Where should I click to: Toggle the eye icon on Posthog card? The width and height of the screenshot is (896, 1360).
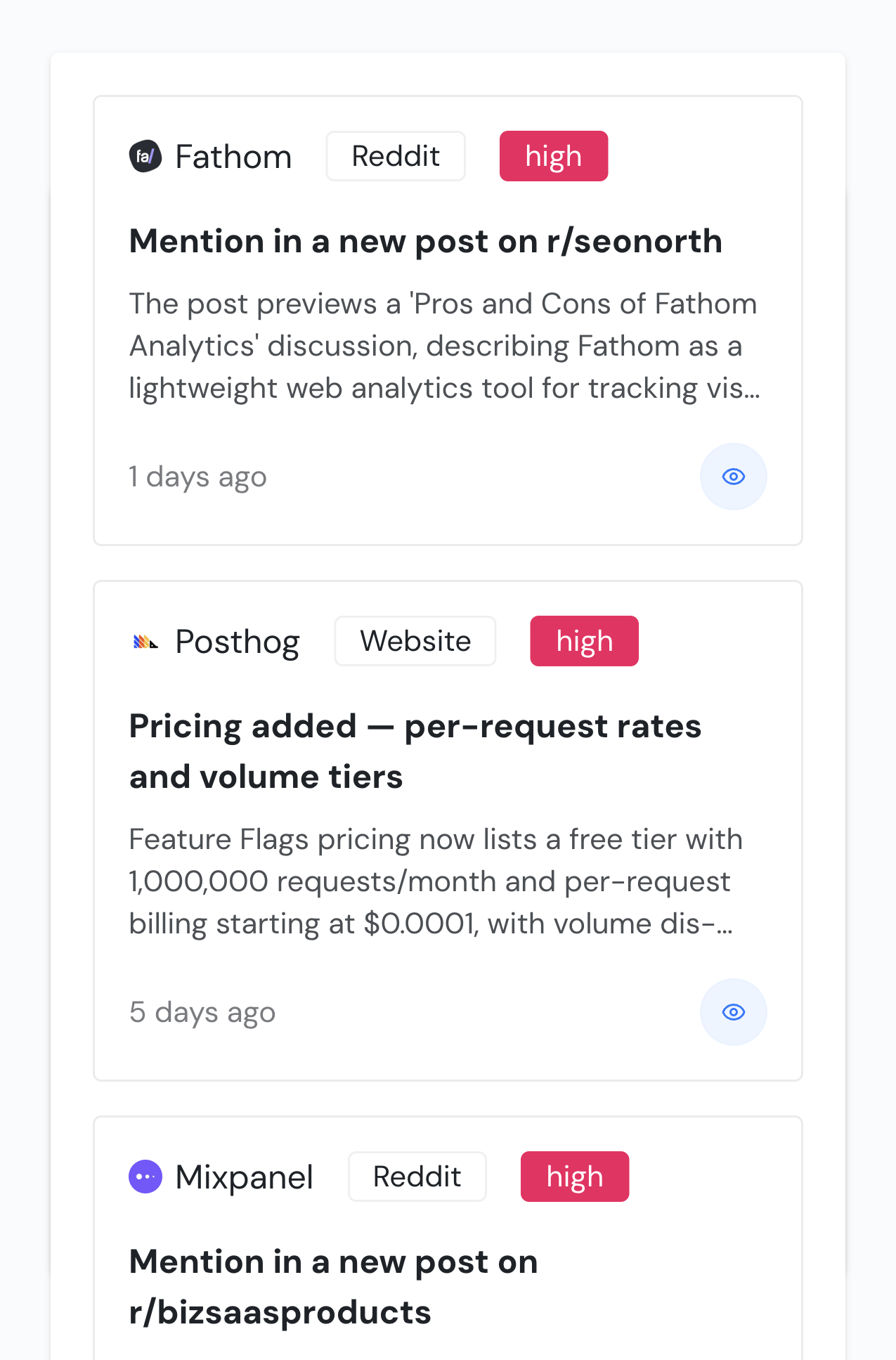tap(733, 1012)
